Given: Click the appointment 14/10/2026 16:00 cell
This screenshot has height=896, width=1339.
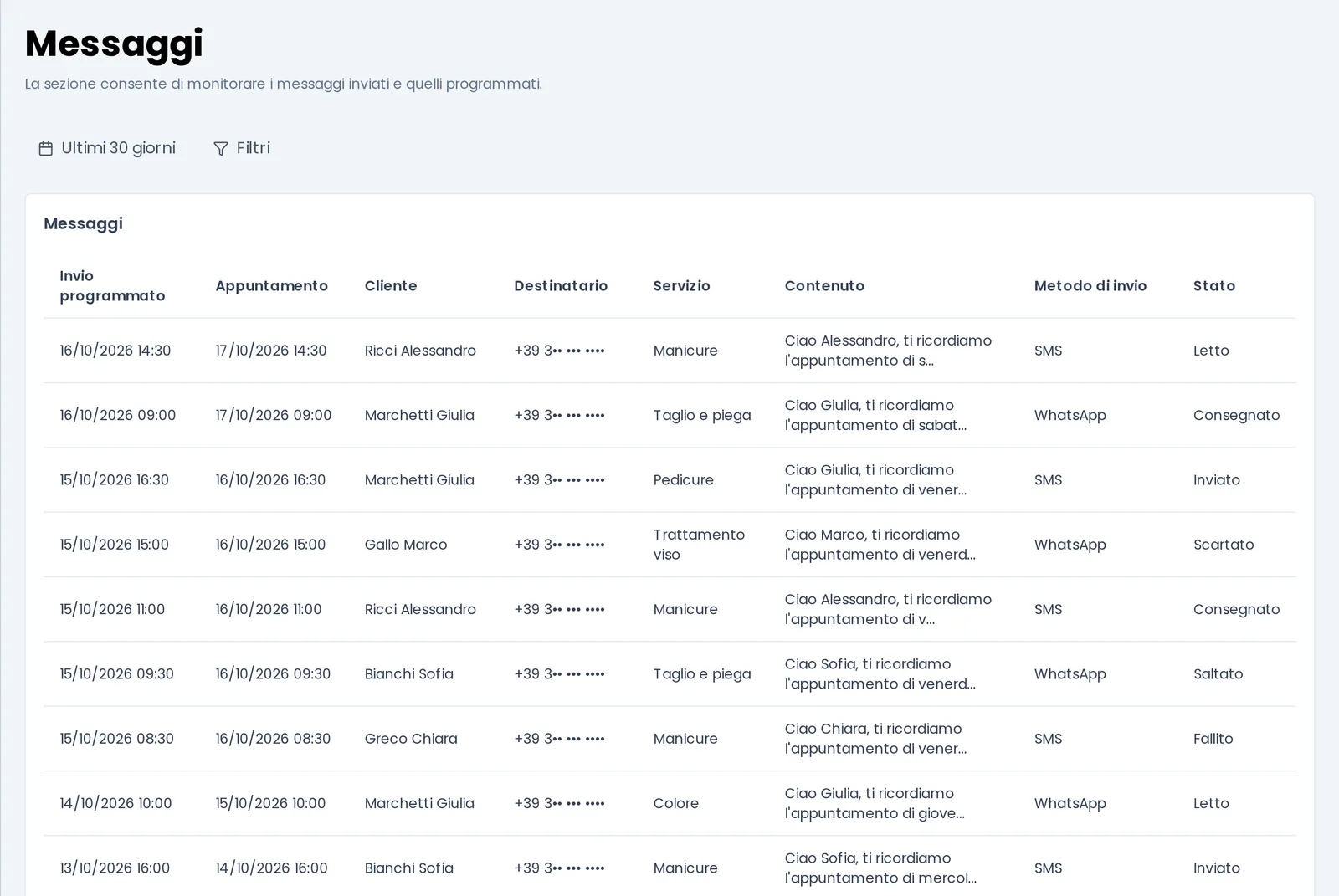Looking at the screenshot, I should 271,868.
